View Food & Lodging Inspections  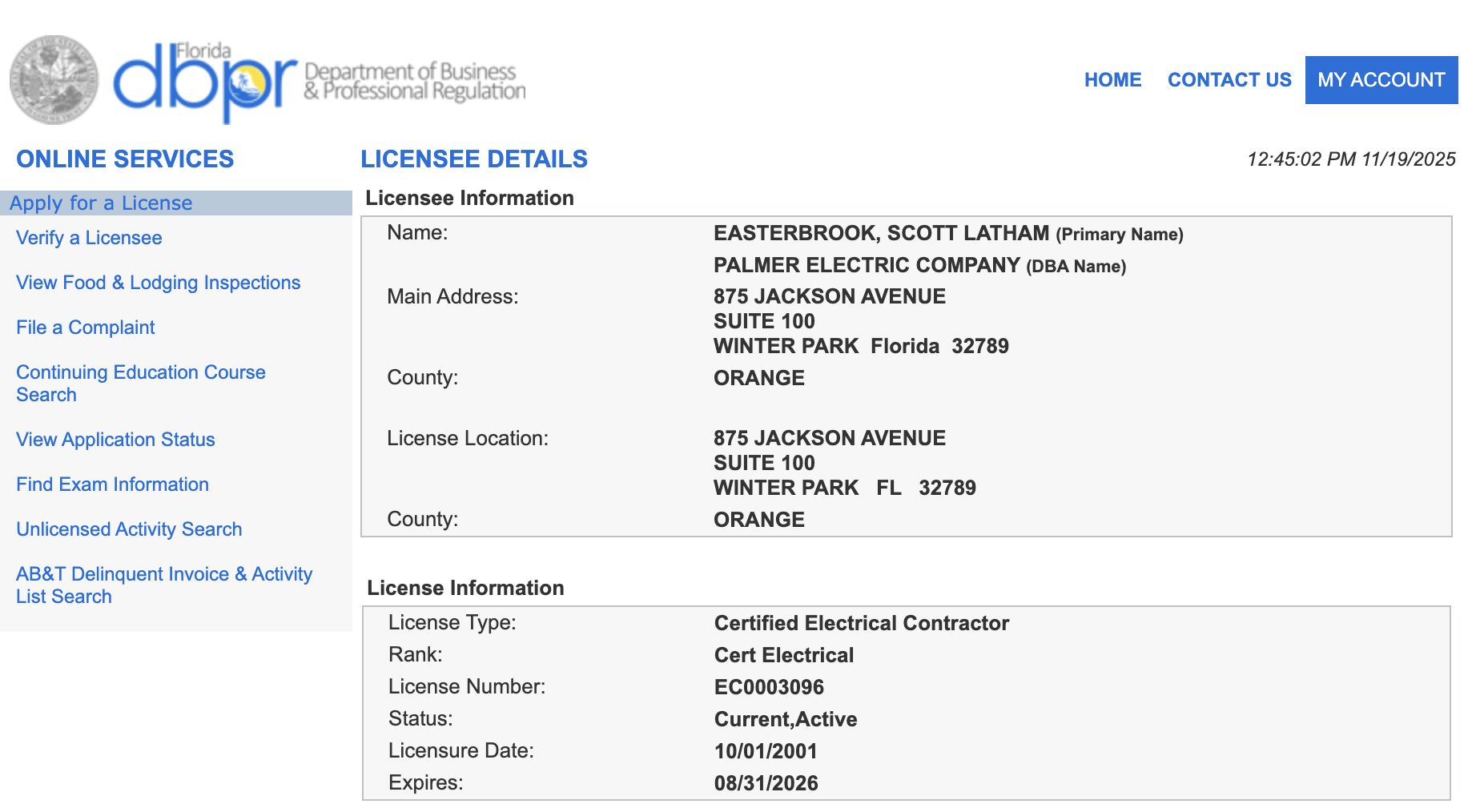[158, 282]
